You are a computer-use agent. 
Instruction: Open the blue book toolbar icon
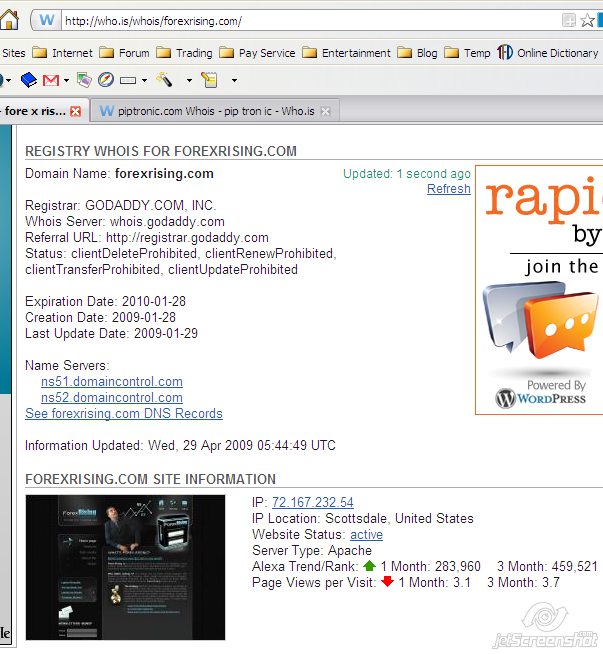coord(29,80)
